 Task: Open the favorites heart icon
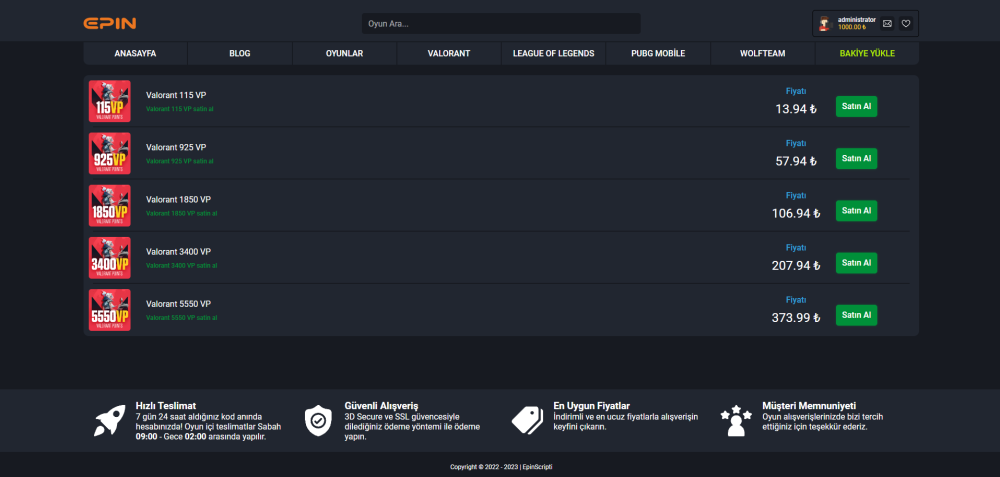click(x=906, y=24)
